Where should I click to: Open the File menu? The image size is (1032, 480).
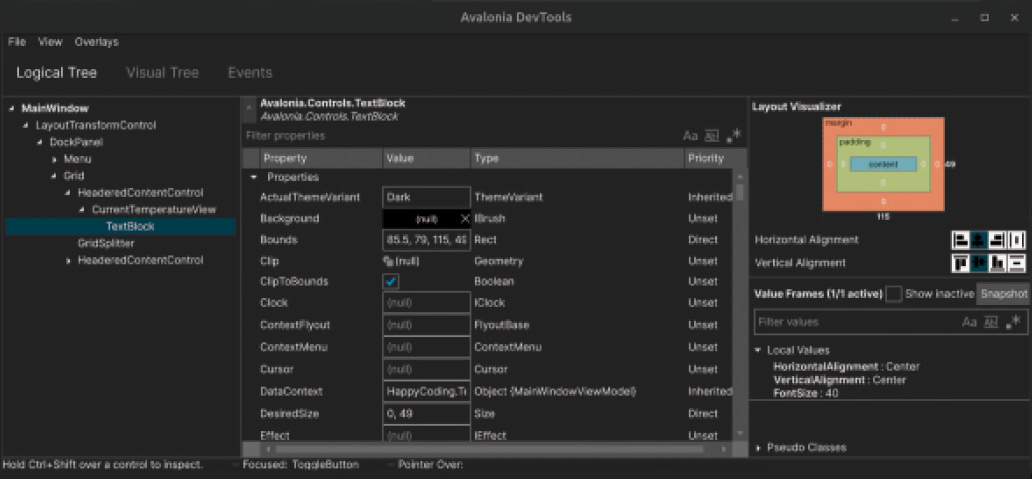[16, 42]
